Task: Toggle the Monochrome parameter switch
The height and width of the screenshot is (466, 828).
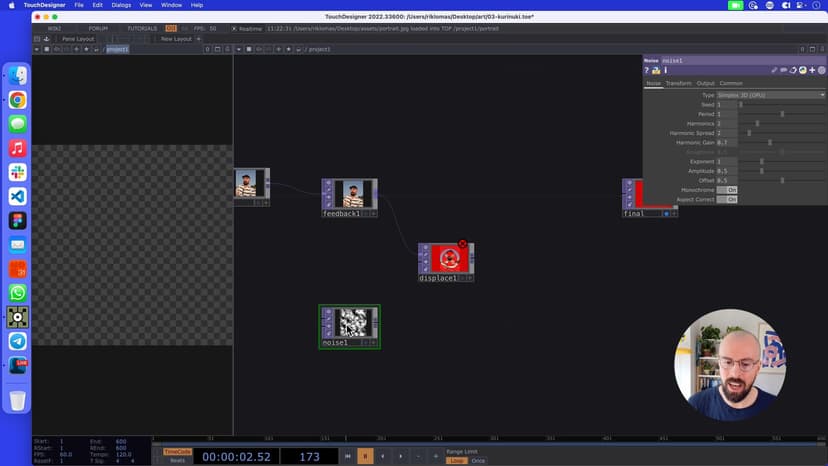Action: click(727, 189)
